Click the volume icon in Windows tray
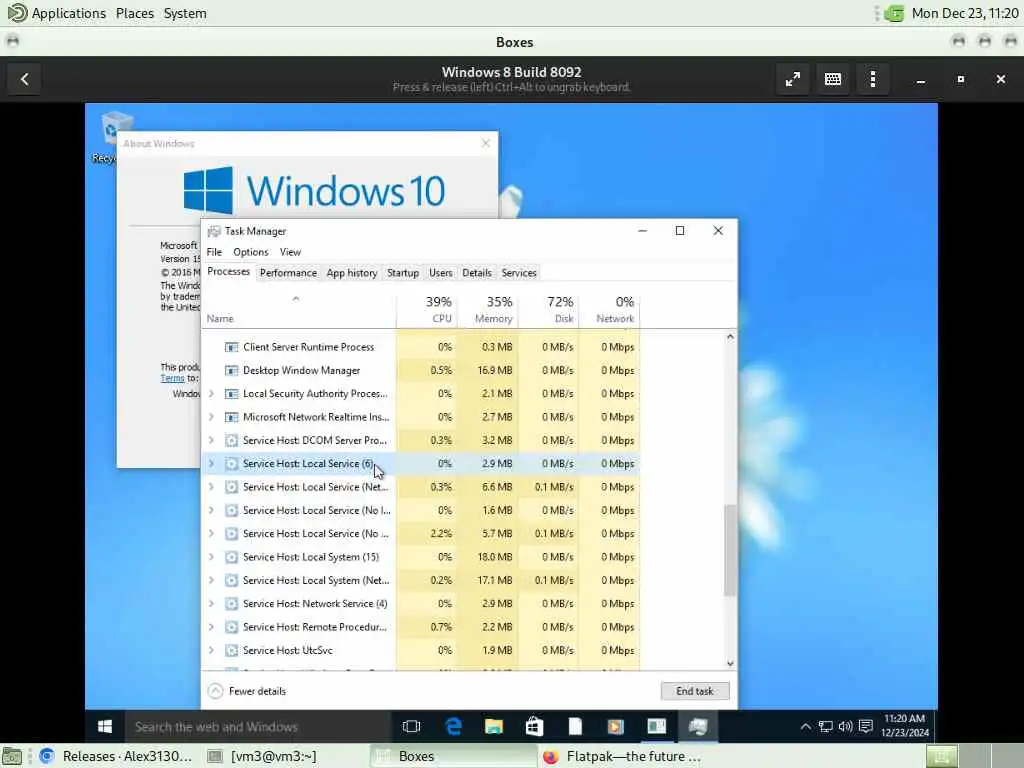Image resolution: width=1024 pixels, height=768 pixels. point(845,726)
